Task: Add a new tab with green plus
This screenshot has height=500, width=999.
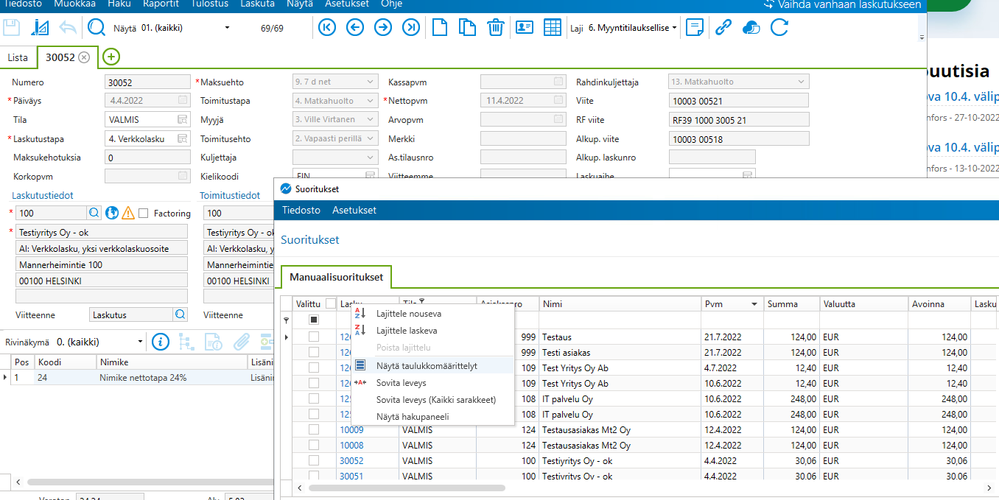Action: [111, 57]
